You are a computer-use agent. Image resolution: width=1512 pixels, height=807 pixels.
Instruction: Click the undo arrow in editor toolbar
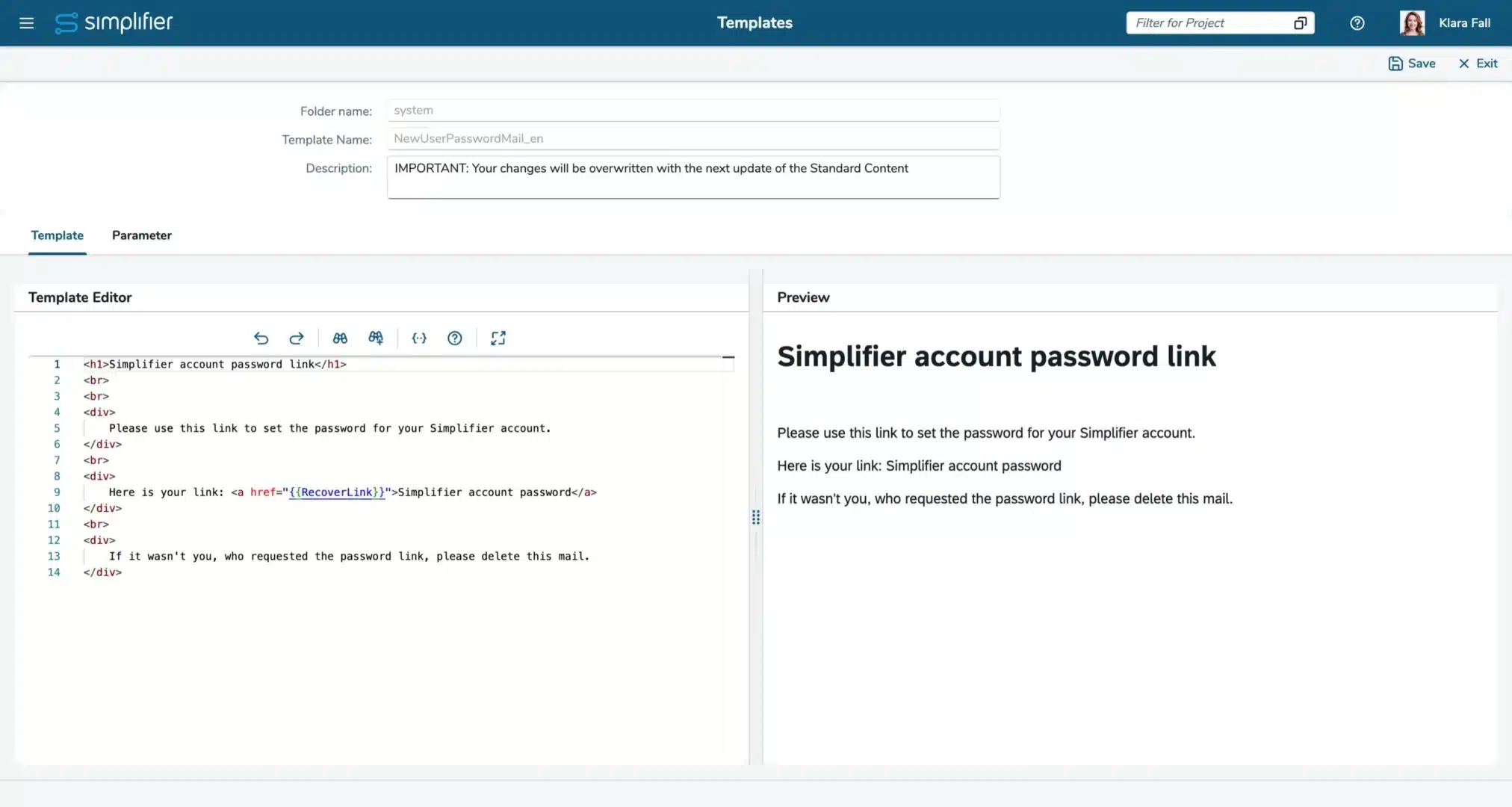[x=261, y=338]
